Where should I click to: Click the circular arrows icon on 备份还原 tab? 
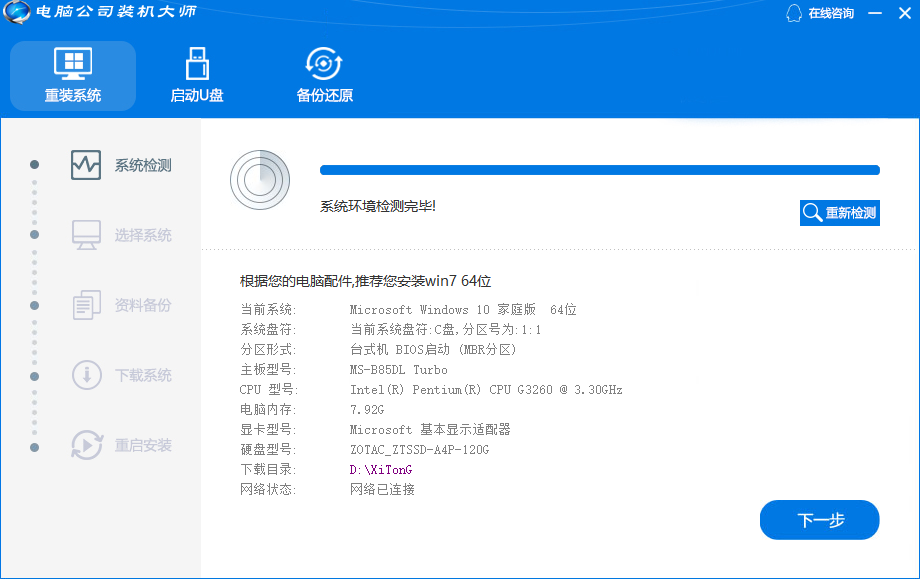324,63
